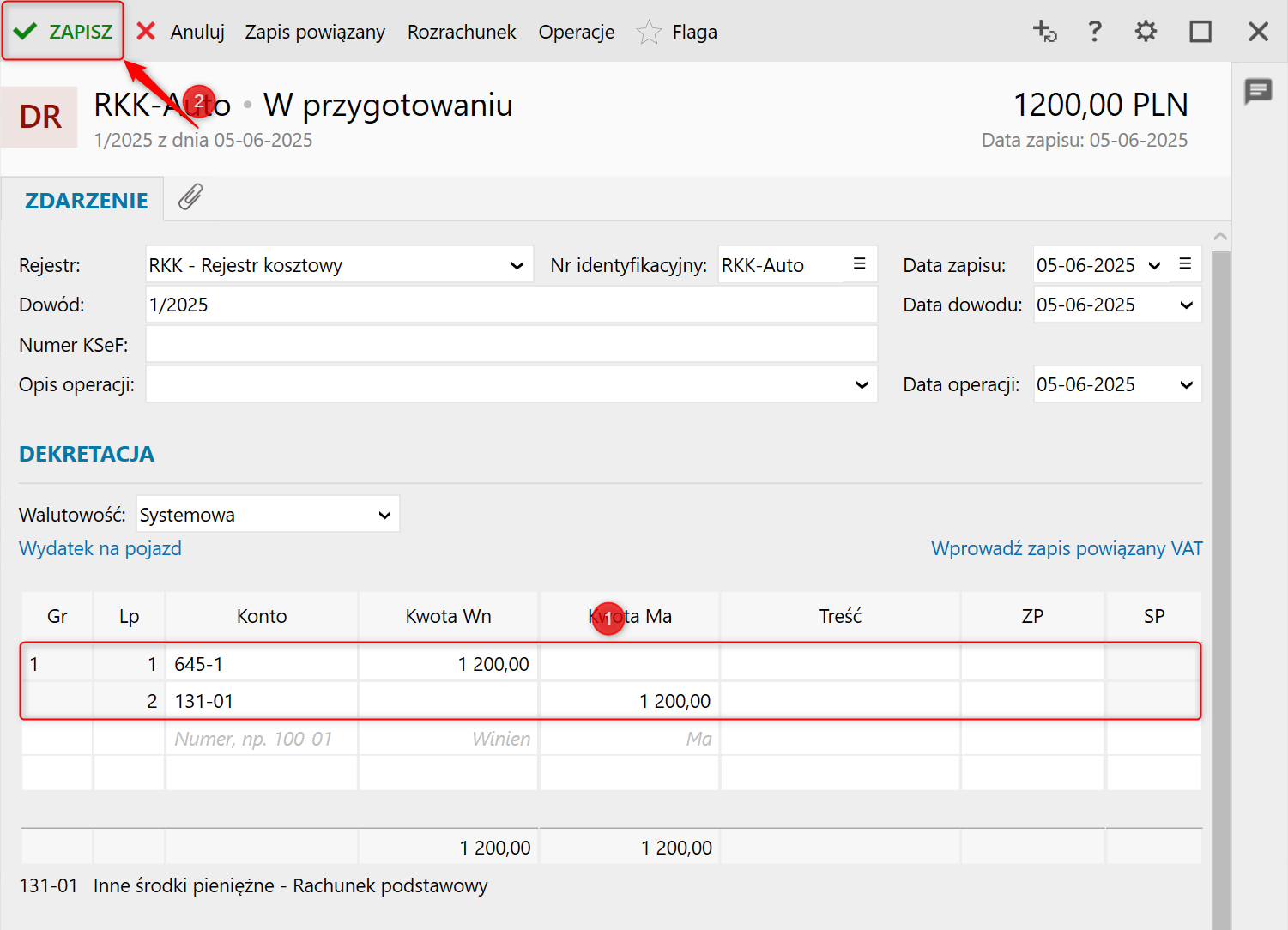Screen dimensions: 1288x930
Task: Click the add-with-refresh plus icon
Action: [x=1044, y=32]
